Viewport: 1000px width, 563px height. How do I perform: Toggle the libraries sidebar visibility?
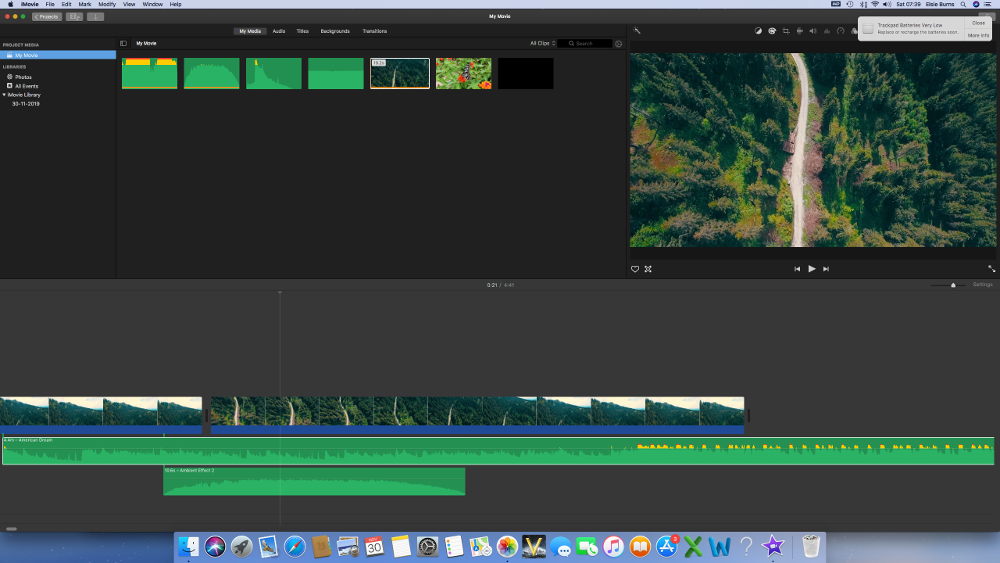point(124,44)
